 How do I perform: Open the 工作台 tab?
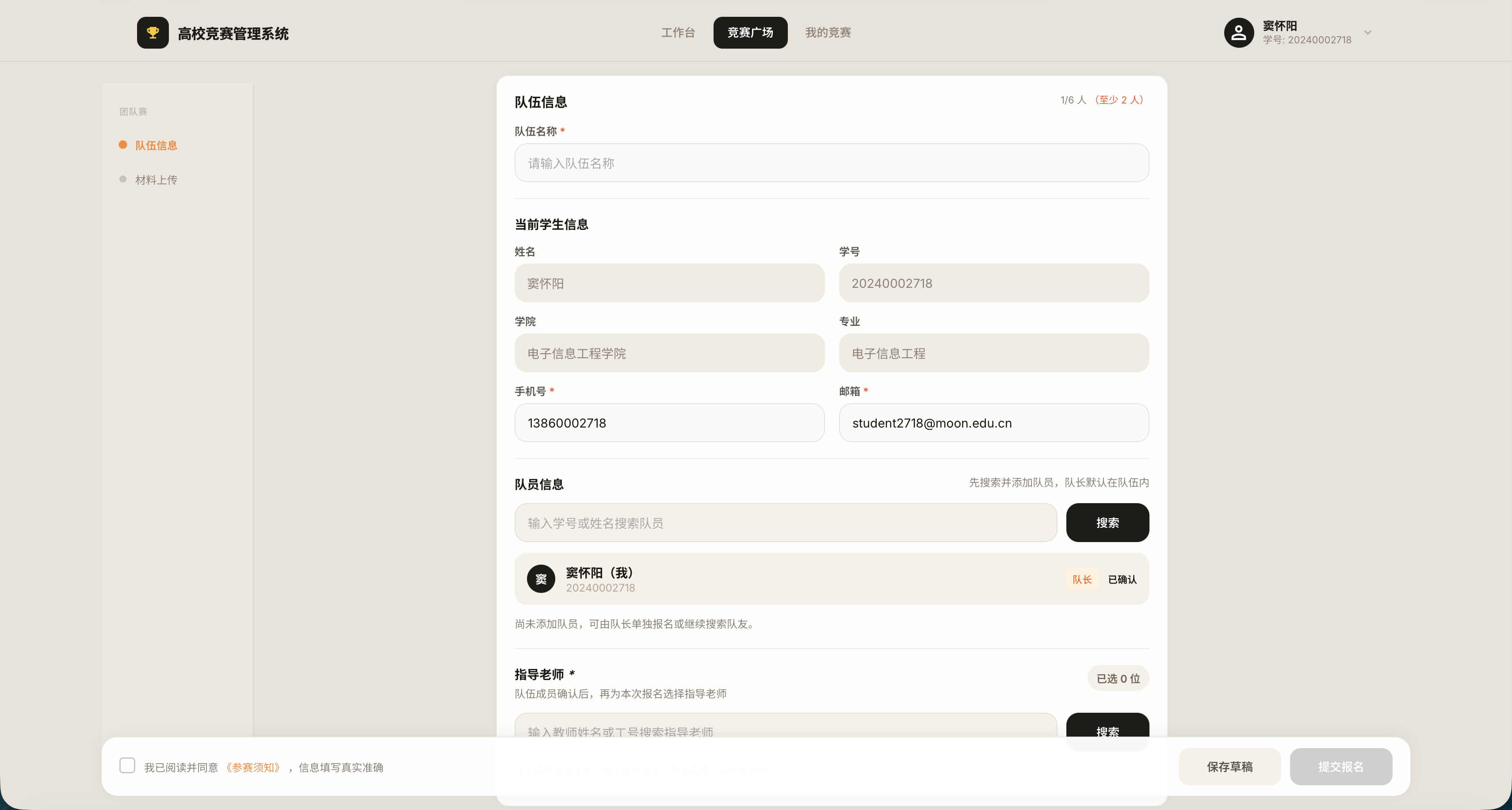click(678, 33)
